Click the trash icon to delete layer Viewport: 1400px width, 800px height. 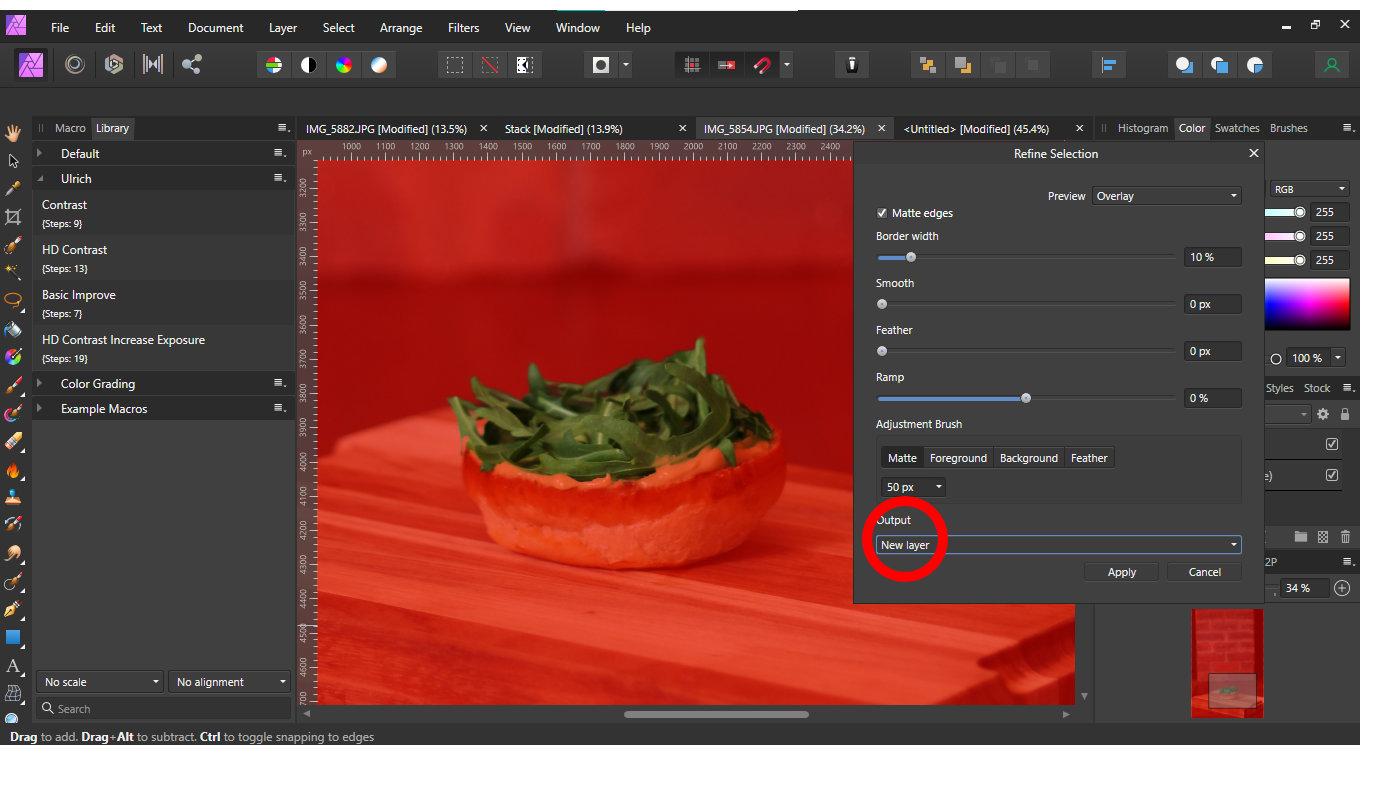point(1345,537)
